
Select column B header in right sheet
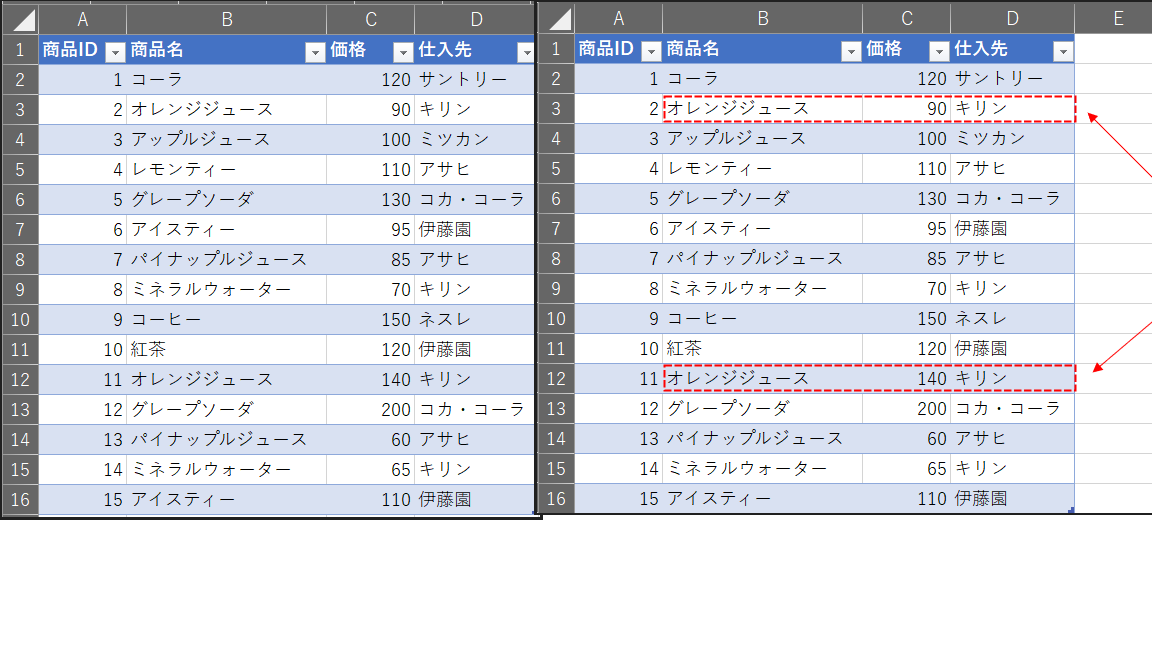tap(763, 18)
